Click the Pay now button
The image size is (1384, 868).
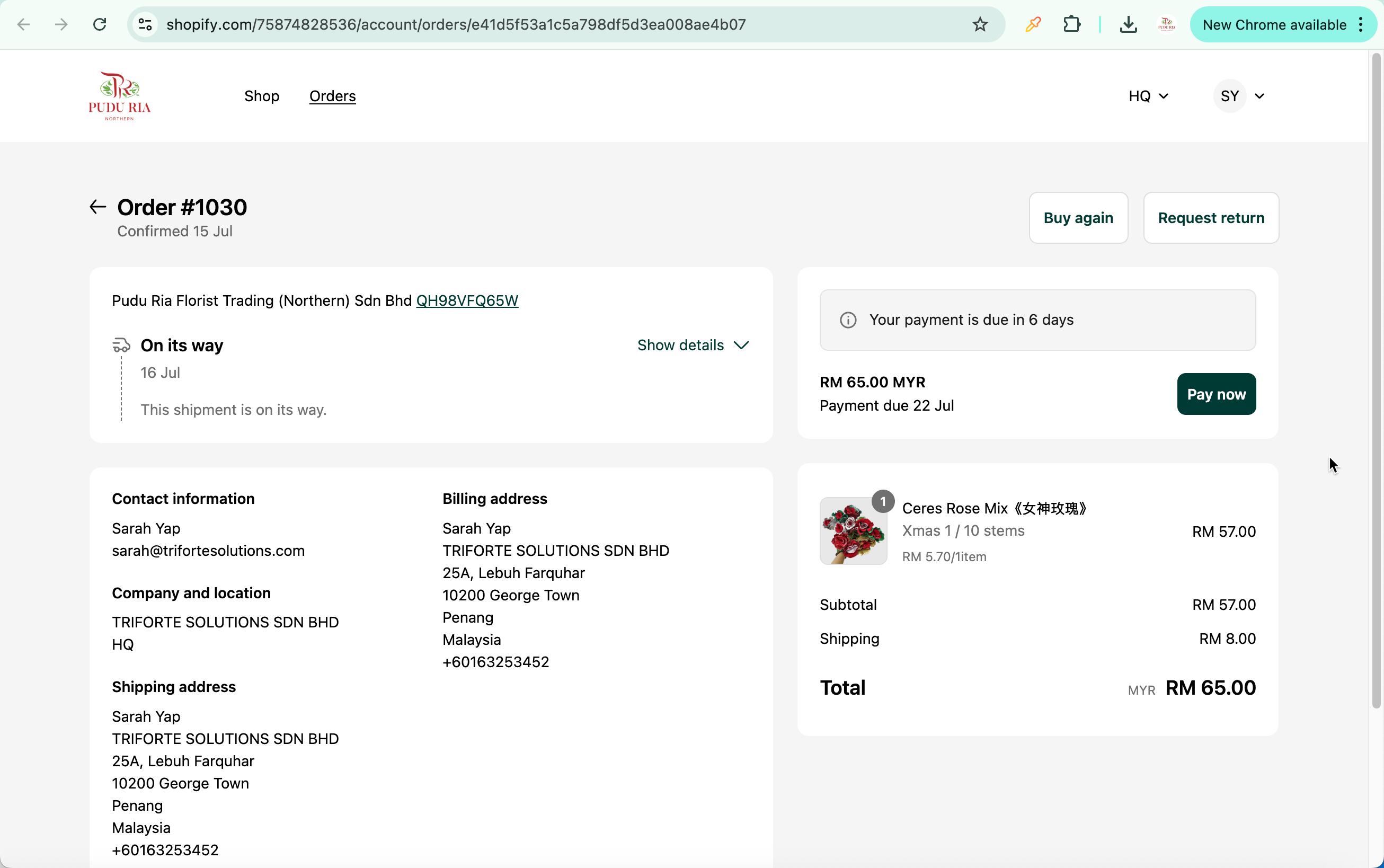click(x=1216, y=394)
